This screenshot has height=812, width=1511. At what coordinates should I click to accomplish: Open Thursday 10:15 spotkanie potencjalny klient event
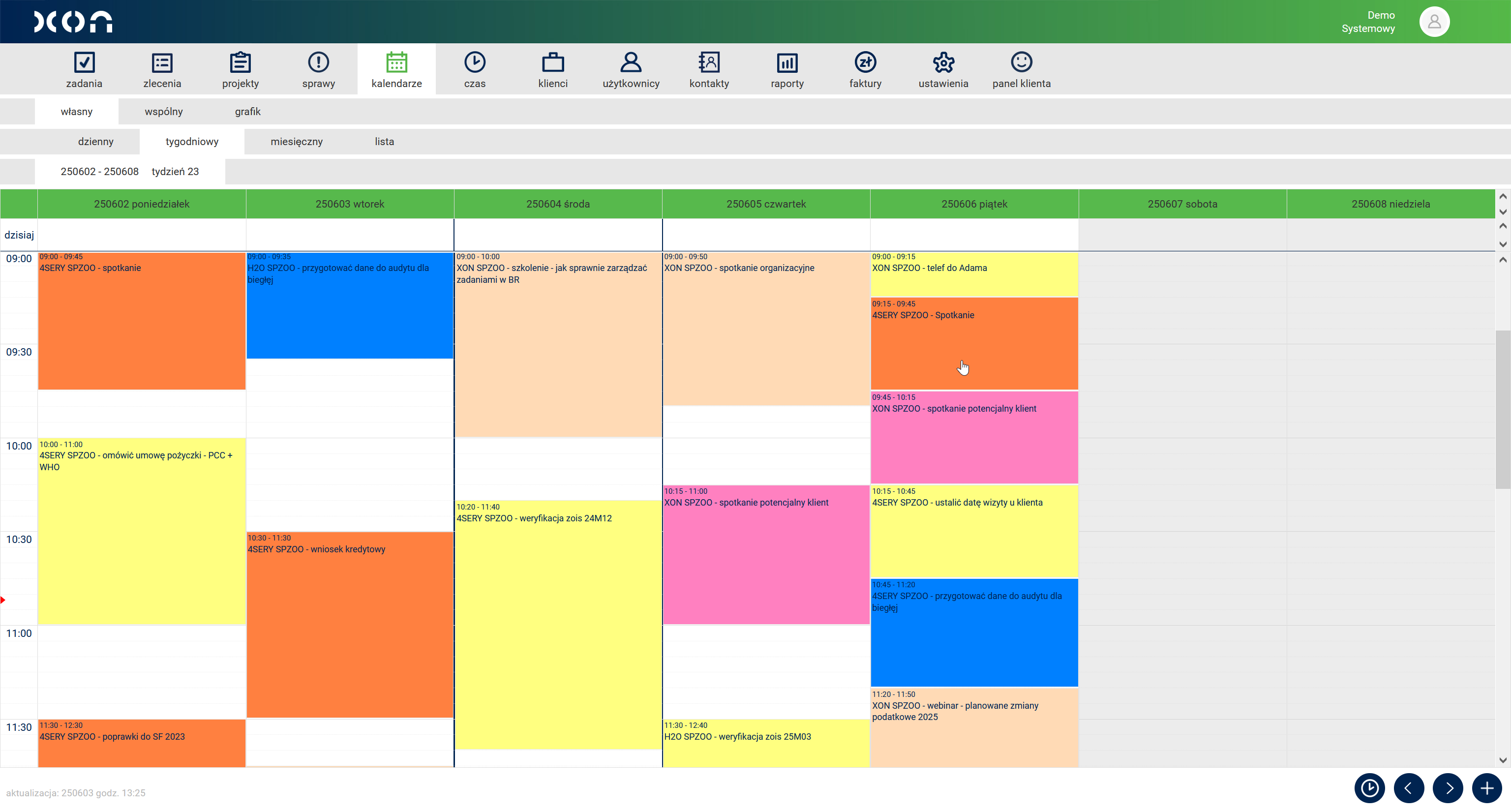click(x=766, y=554)
